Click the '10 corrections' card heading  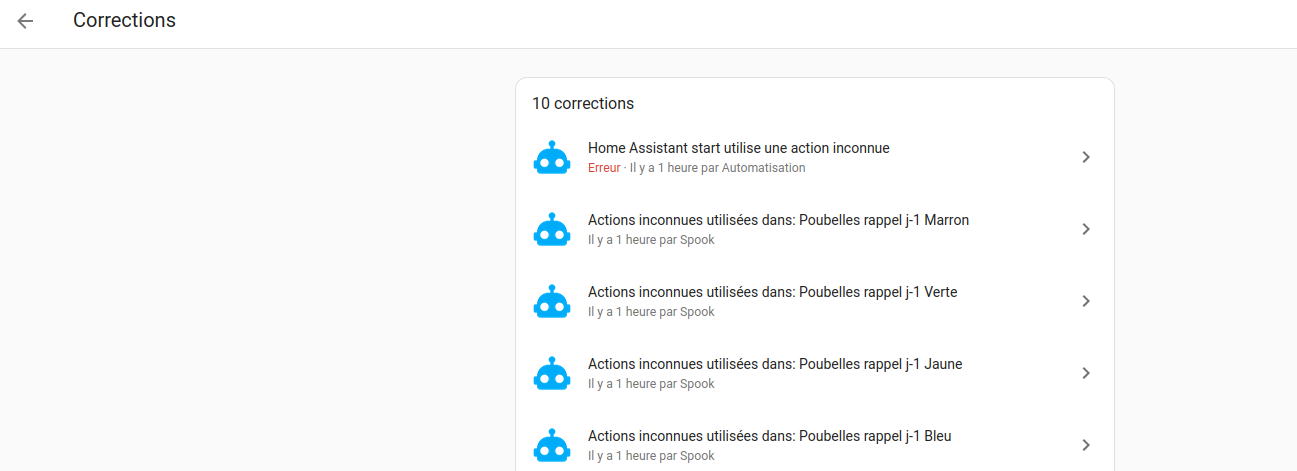click(583, 103)
